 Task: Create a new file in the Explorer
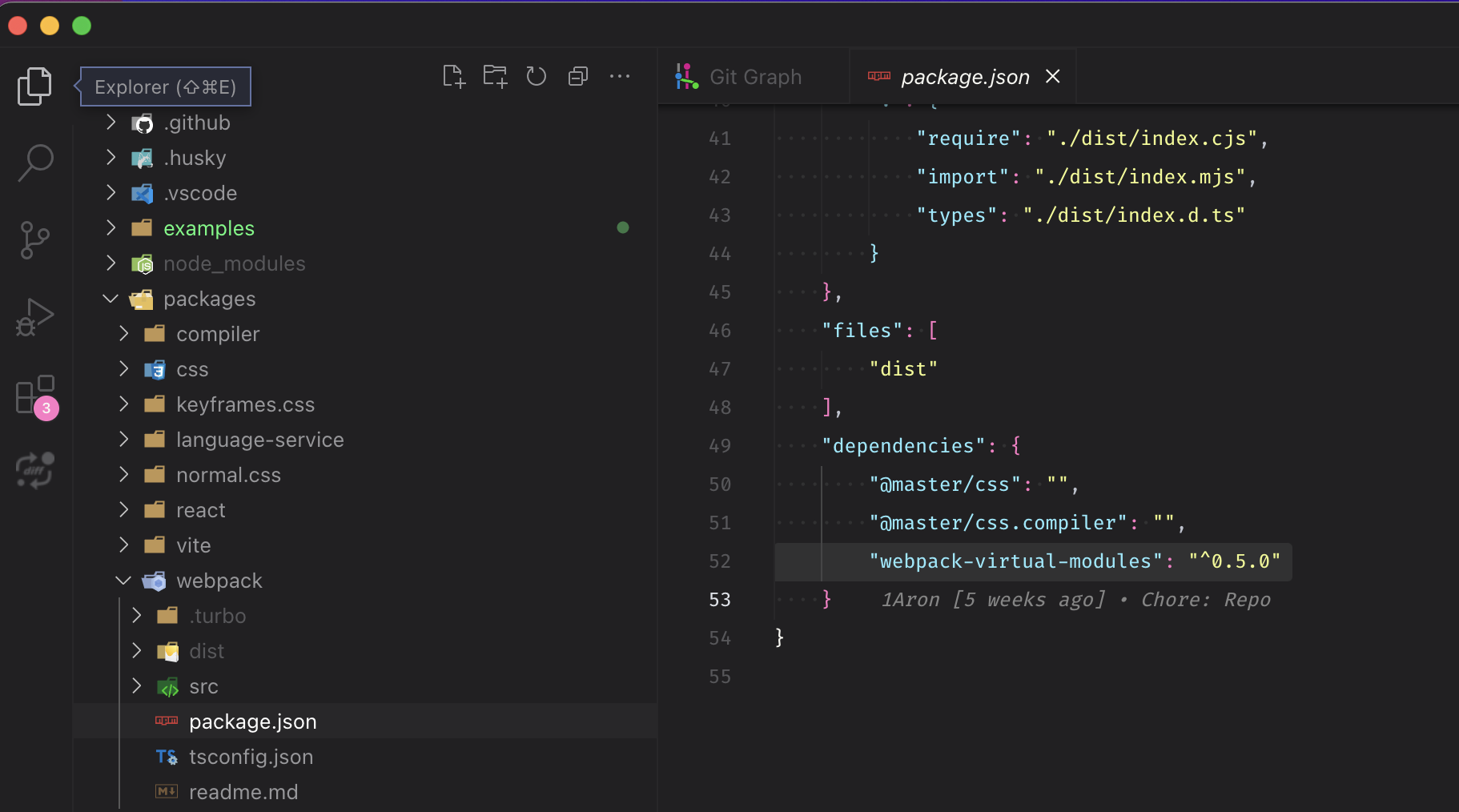(x=453, y=76)
